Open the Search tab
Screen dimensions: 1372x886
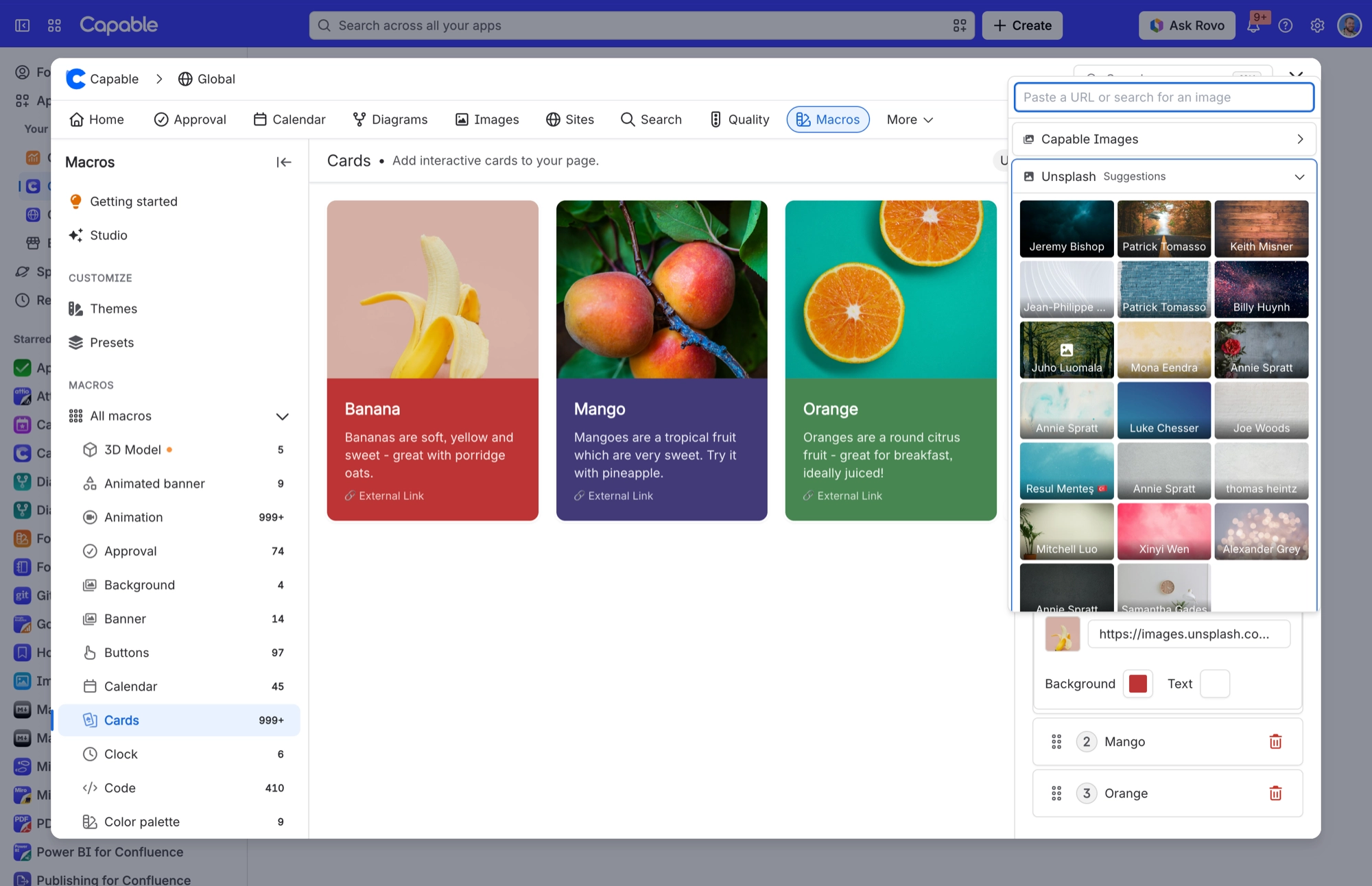(651, 119)
